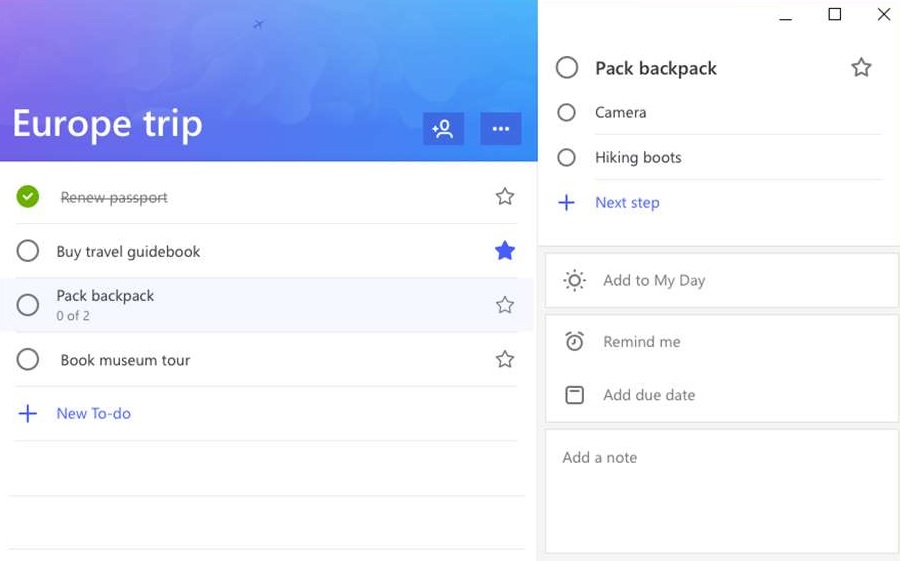Check off the Hiking boots step
Viewport: 900px width, 561px height.
566,158
